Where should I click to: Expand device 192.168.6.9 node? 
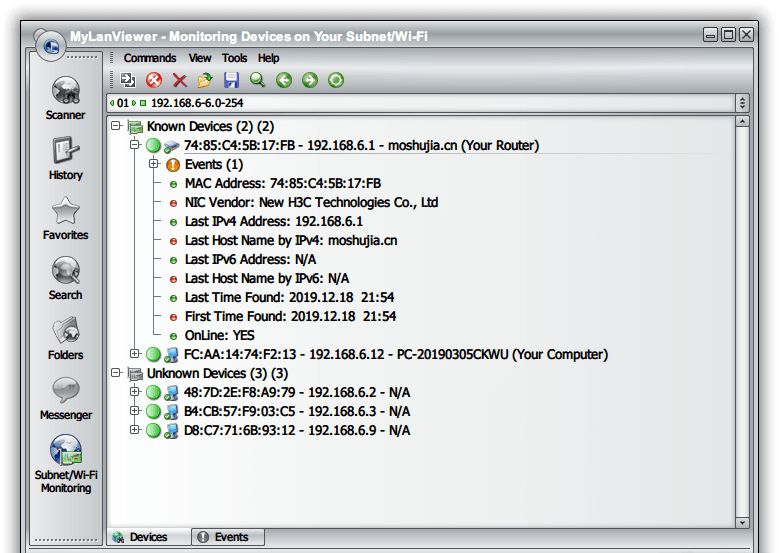[135, 430]
